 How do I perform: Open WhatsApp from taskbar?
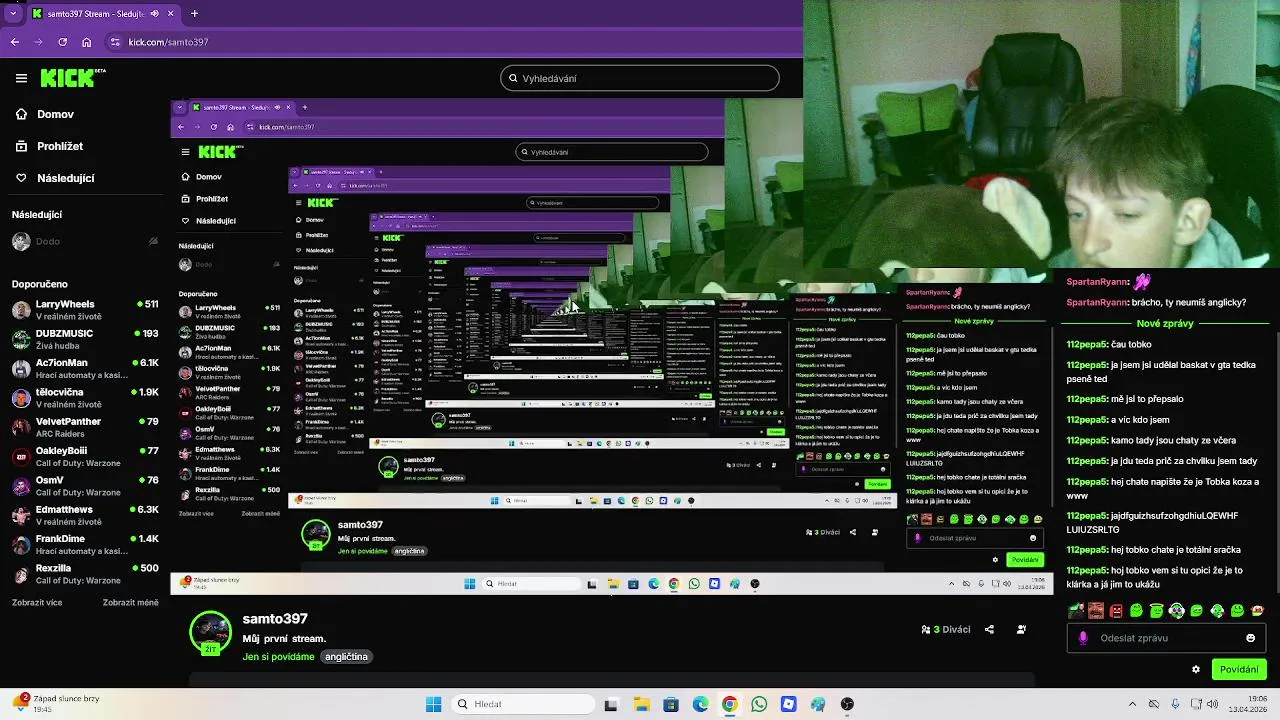759,704
